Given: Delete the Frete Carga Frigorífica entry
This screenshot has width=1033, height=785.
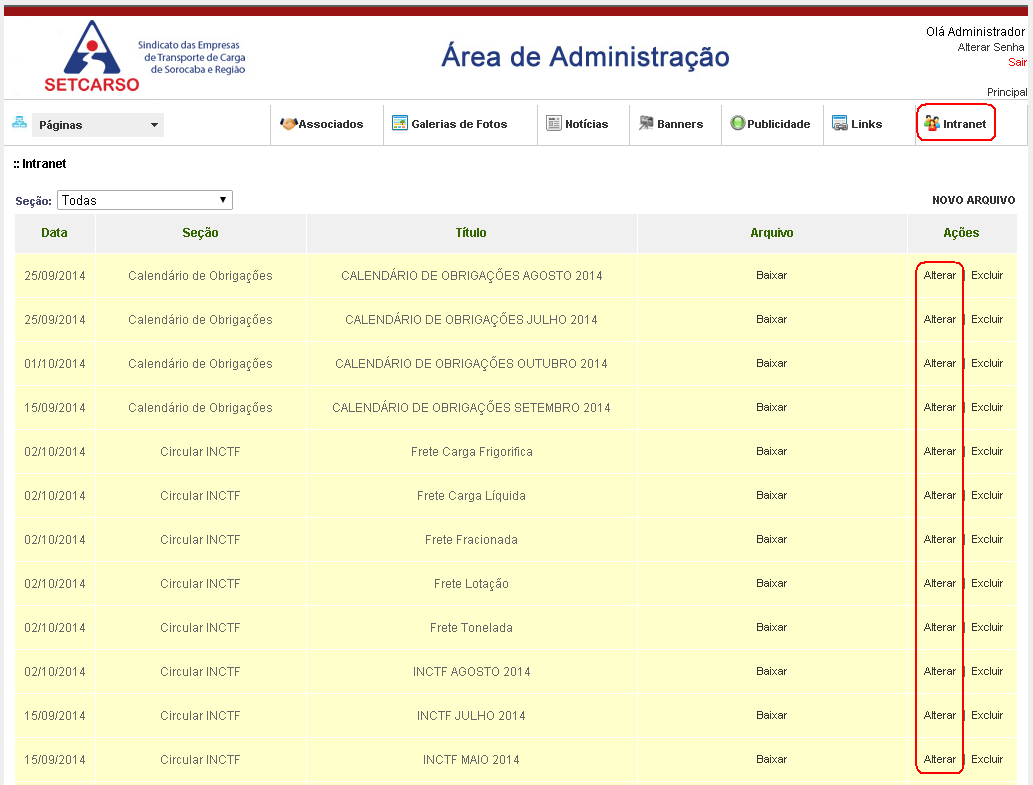Looking at the screenshot, I should [987, 452].
